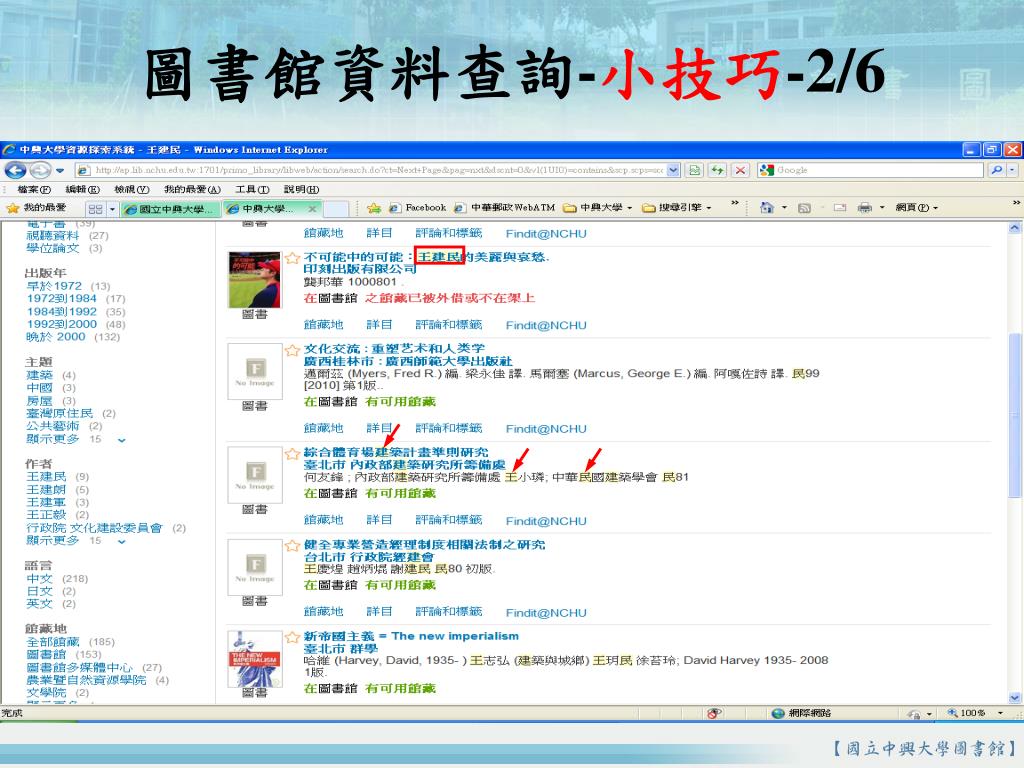Open the 工具(T) menu

point(252,189)
